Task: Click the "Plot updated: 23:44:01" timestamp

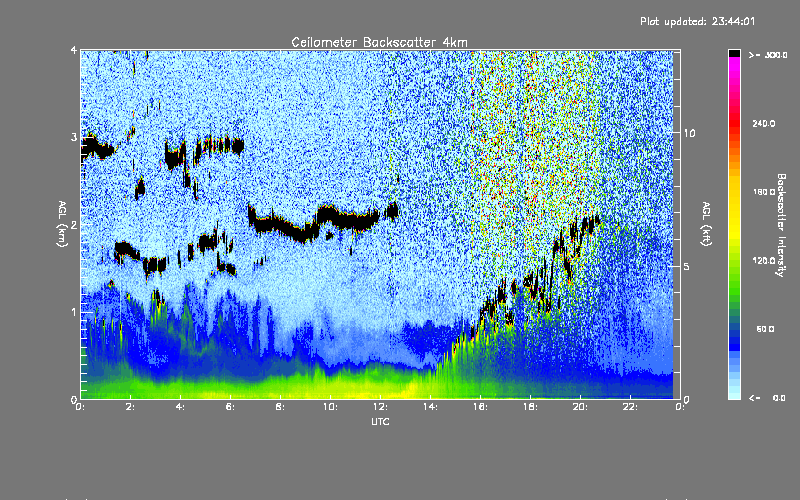Action: (697, 21)
